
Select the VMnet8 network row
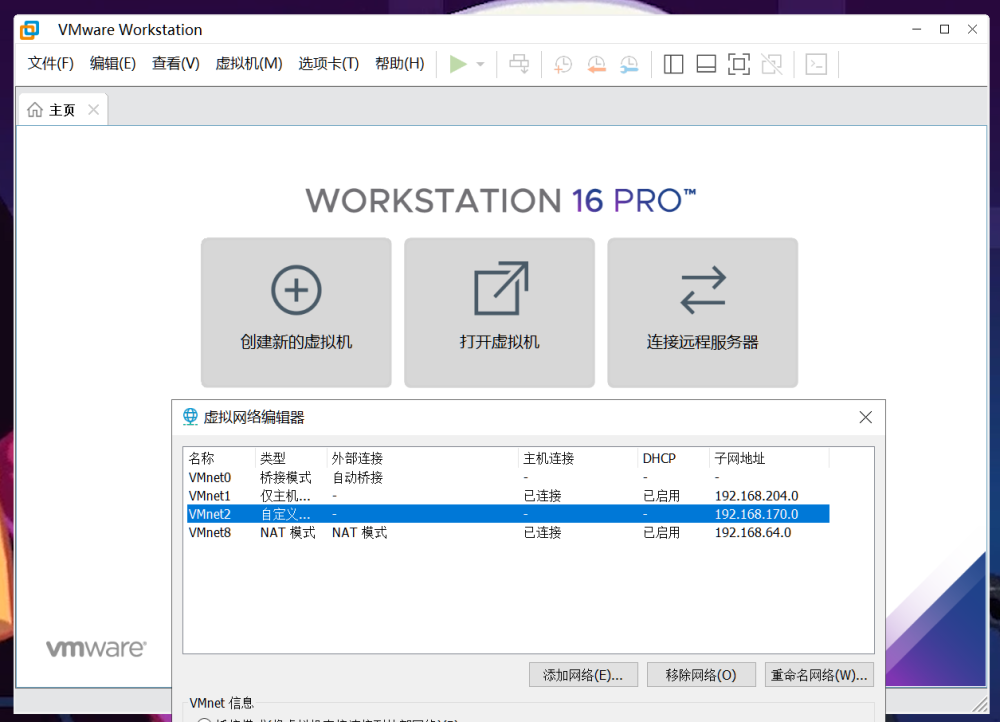pos(508,533)
